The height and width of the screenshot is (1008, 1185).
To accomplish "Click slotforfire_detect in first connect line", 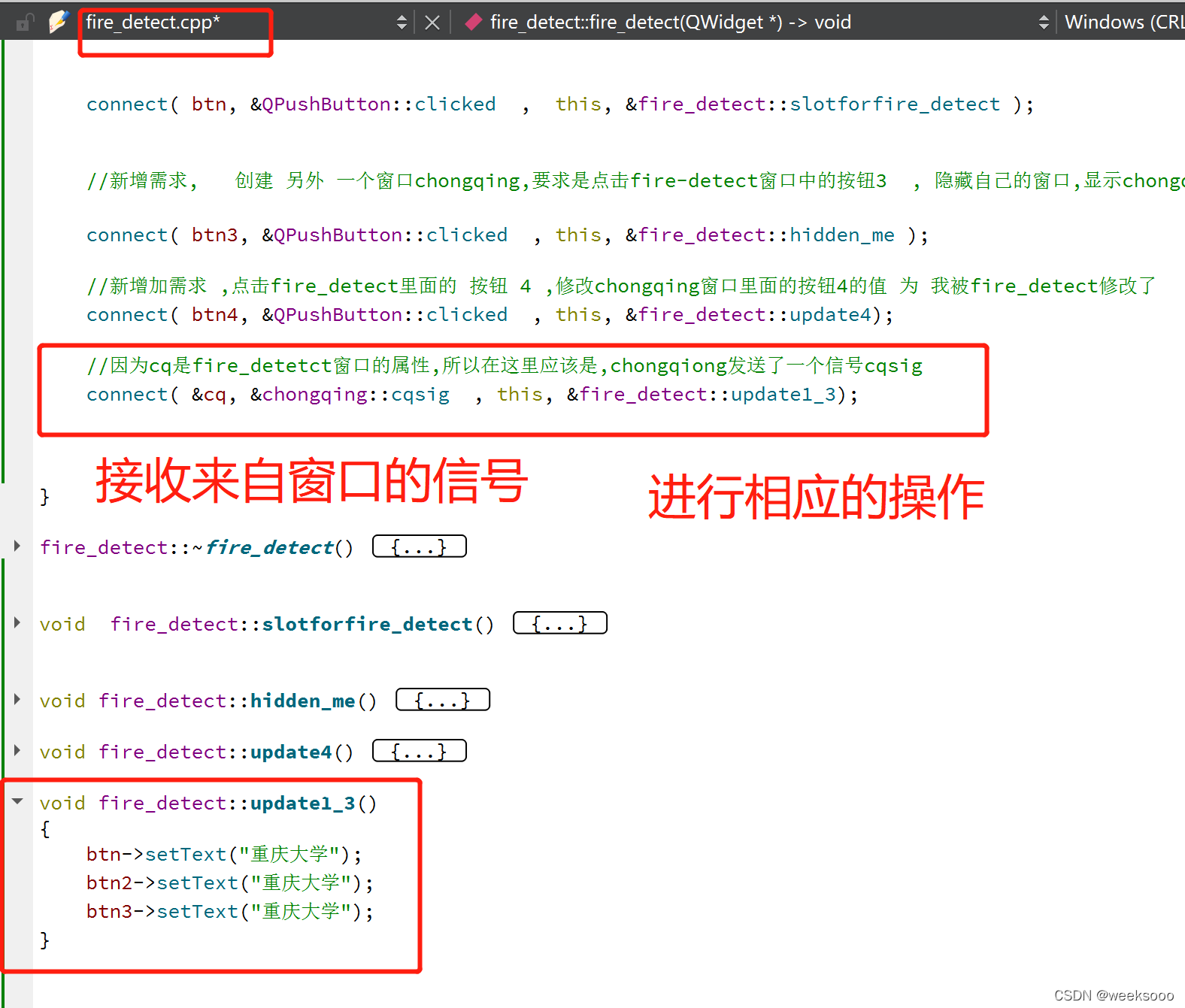I will [x=895, y=104].
